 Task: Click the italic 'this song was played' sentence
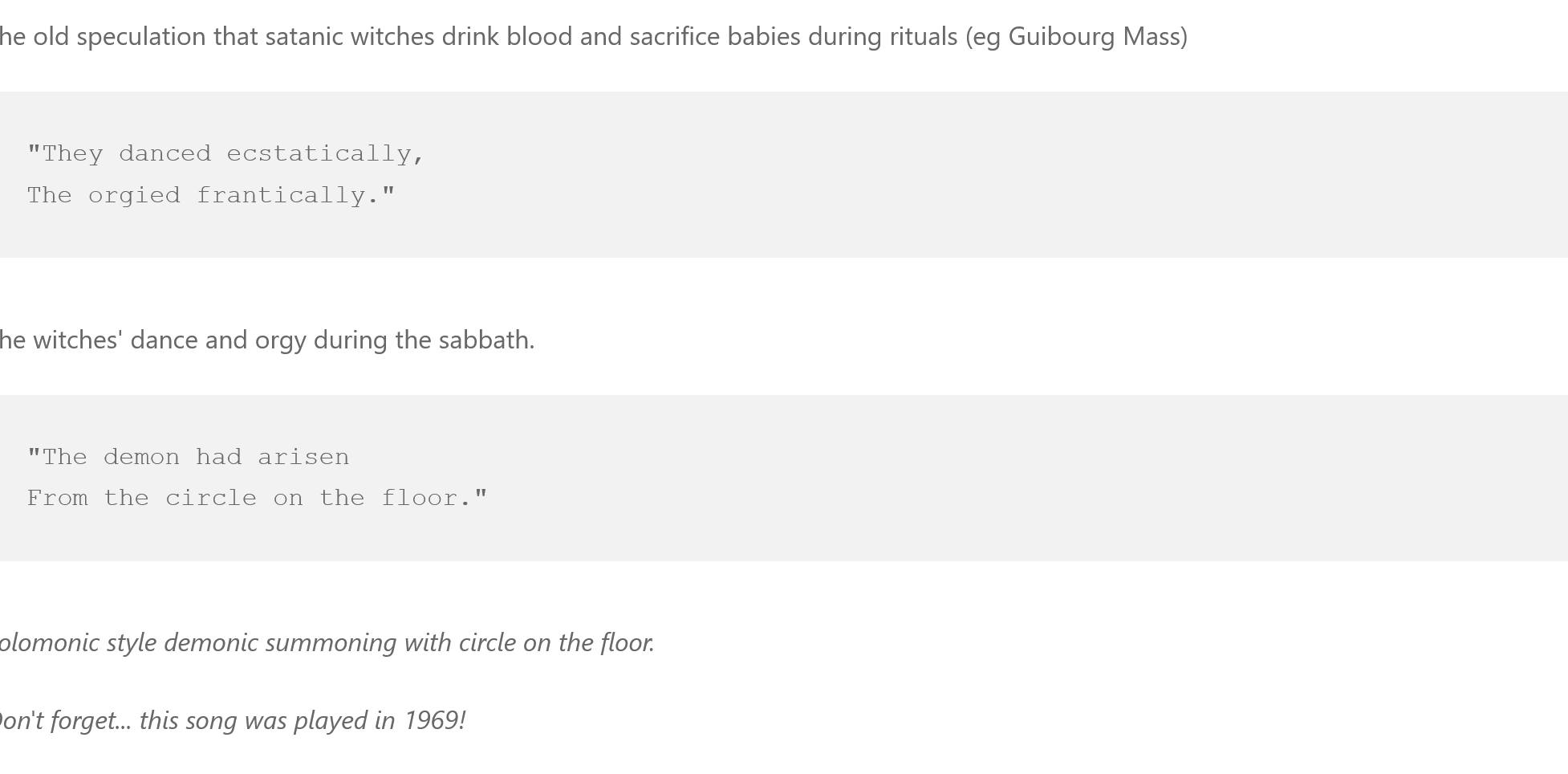point(233,721)
